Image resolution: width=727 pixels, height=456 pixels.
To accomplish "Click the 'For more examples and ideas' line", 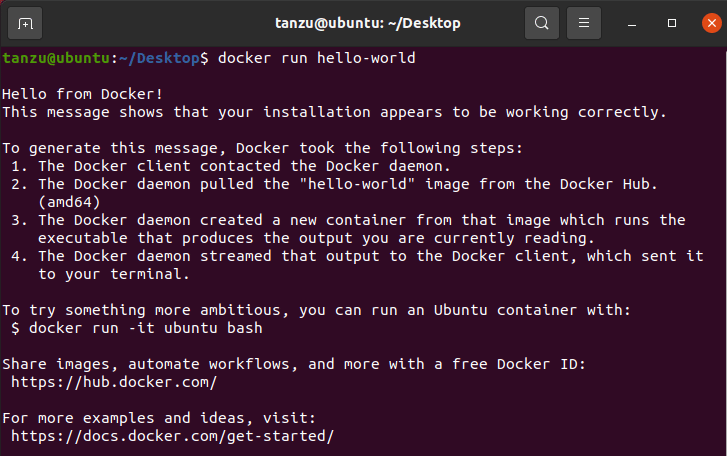I will (159, 418).
